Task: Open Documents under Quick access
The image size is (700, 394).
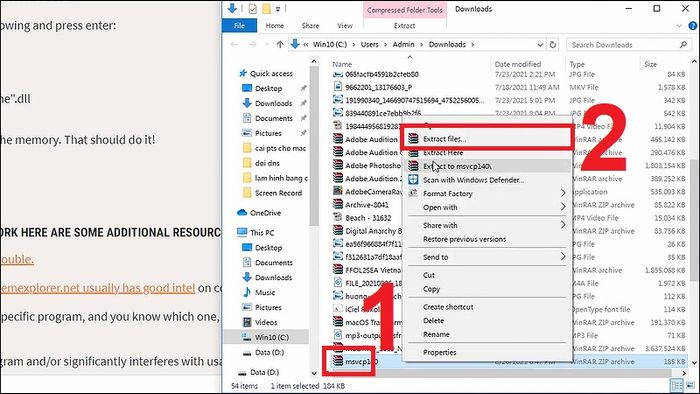Action: (x=273, y=118)
